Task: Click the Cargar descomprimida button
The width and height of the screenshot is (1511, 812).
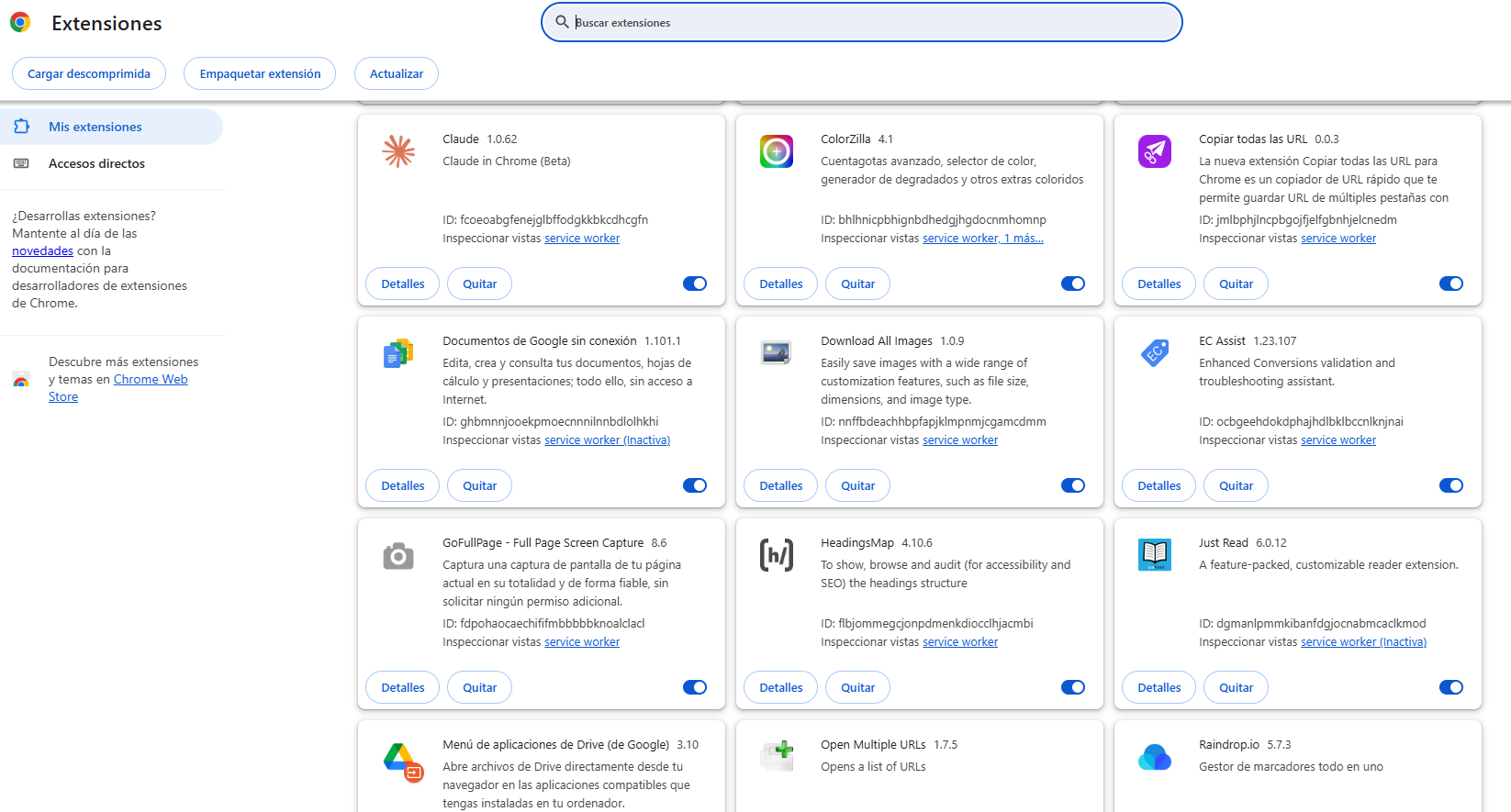Action: coord(89,73)
